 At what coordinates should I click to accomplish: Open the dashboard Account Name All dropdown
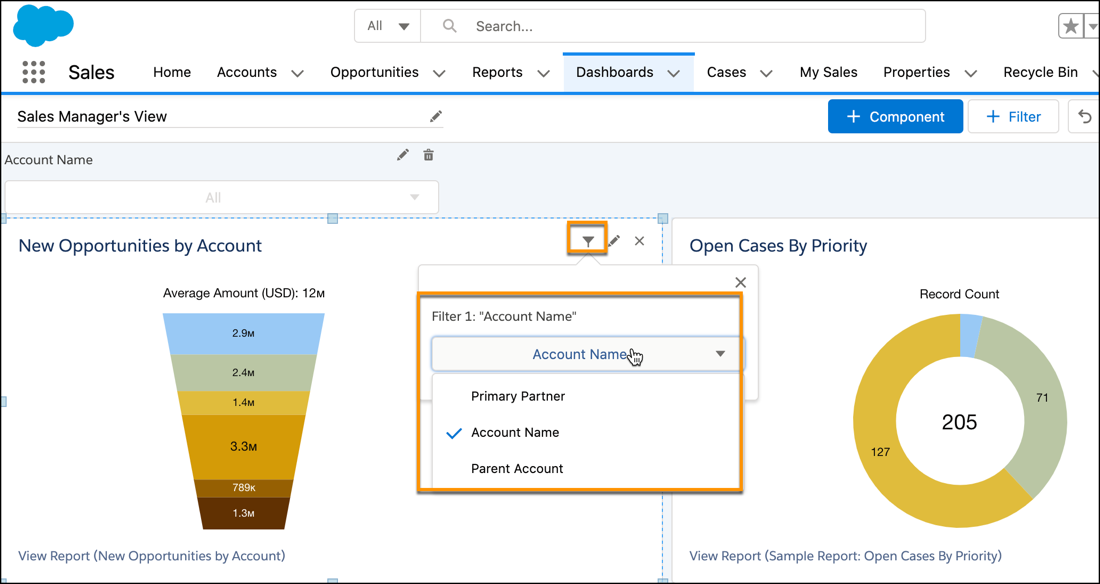pos(222,197)
